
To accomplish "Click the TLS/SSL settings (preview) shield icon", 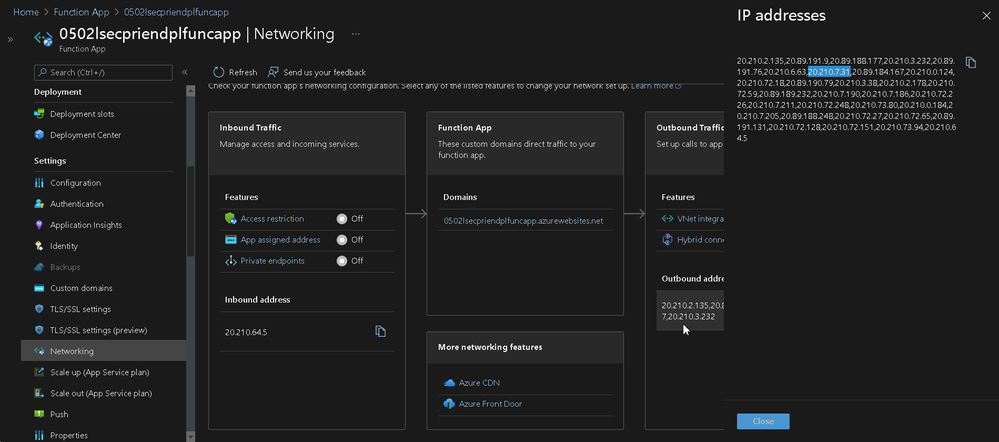I will 39,330.
